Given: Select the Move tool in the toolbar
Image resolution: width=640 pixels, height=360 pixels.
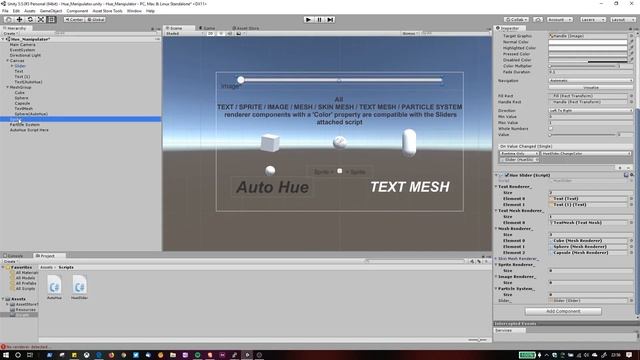Looking at the screenshot, I should (x=19, y=20).
